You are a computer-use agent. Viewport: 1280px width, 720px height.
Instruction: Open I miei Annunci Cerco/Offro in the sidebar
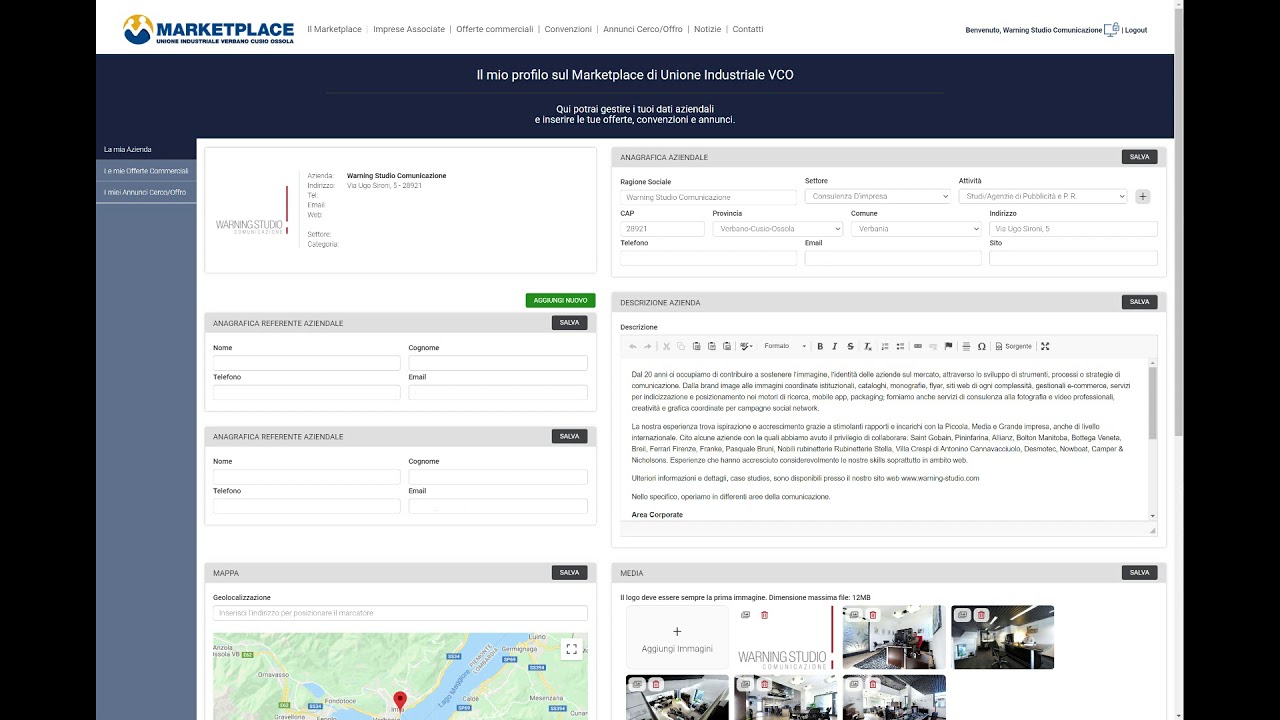(x=146, y=192)
